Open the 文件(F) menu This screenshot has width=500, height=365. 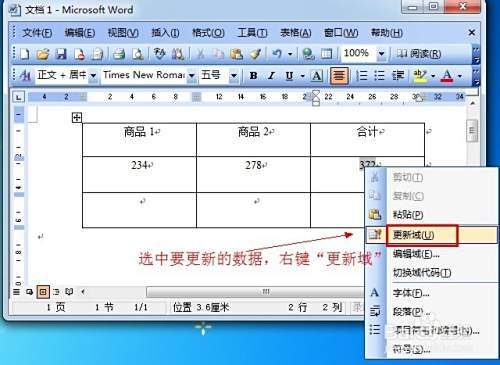pos(37,33)
